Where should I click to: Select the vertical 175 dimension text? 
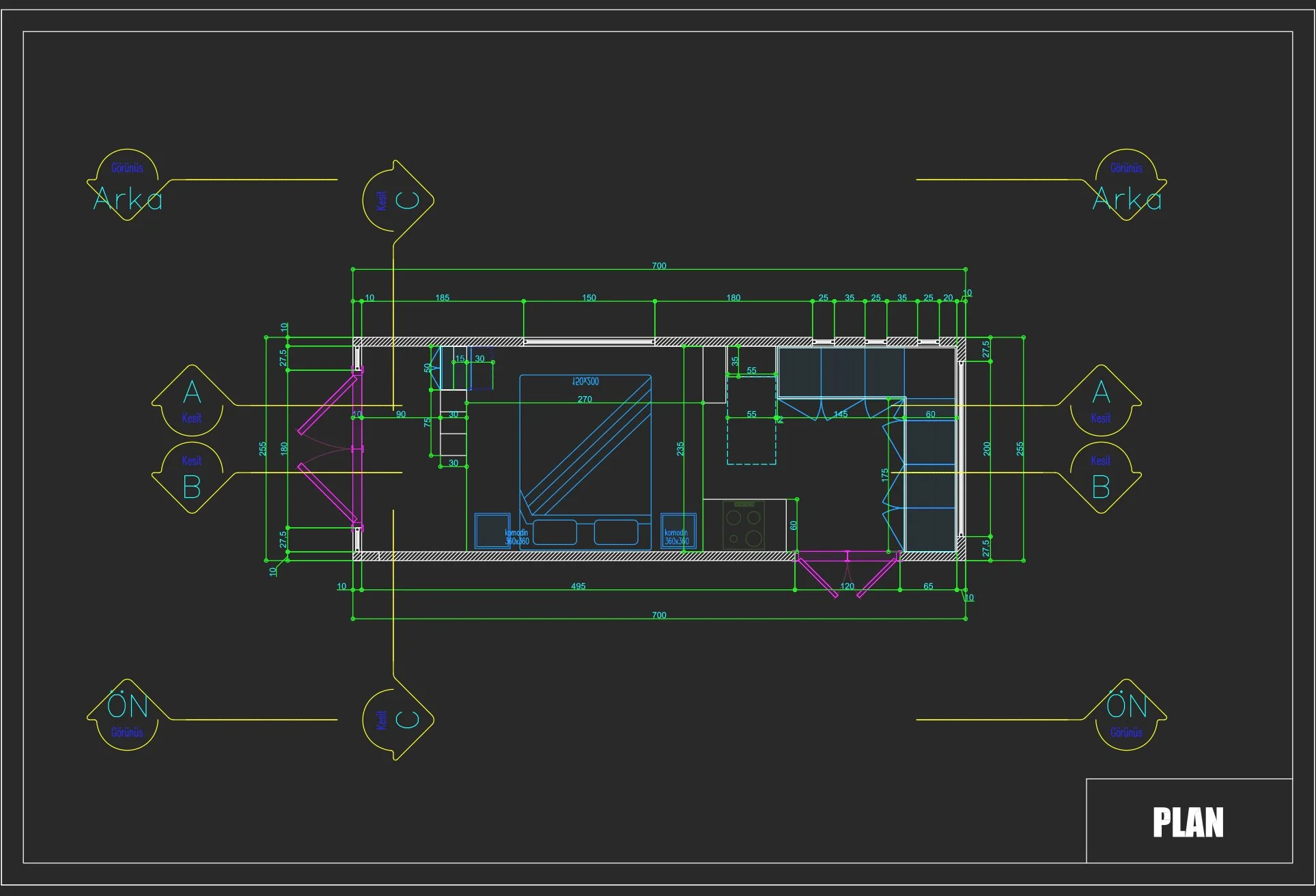885,475
